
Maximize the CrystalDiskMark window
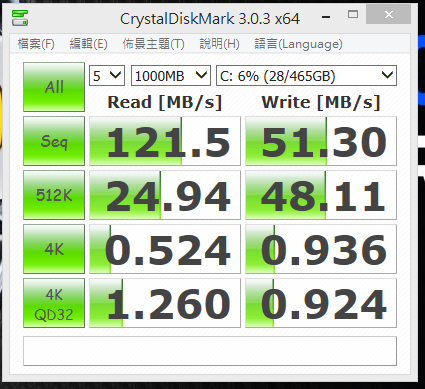coord(353,15)
